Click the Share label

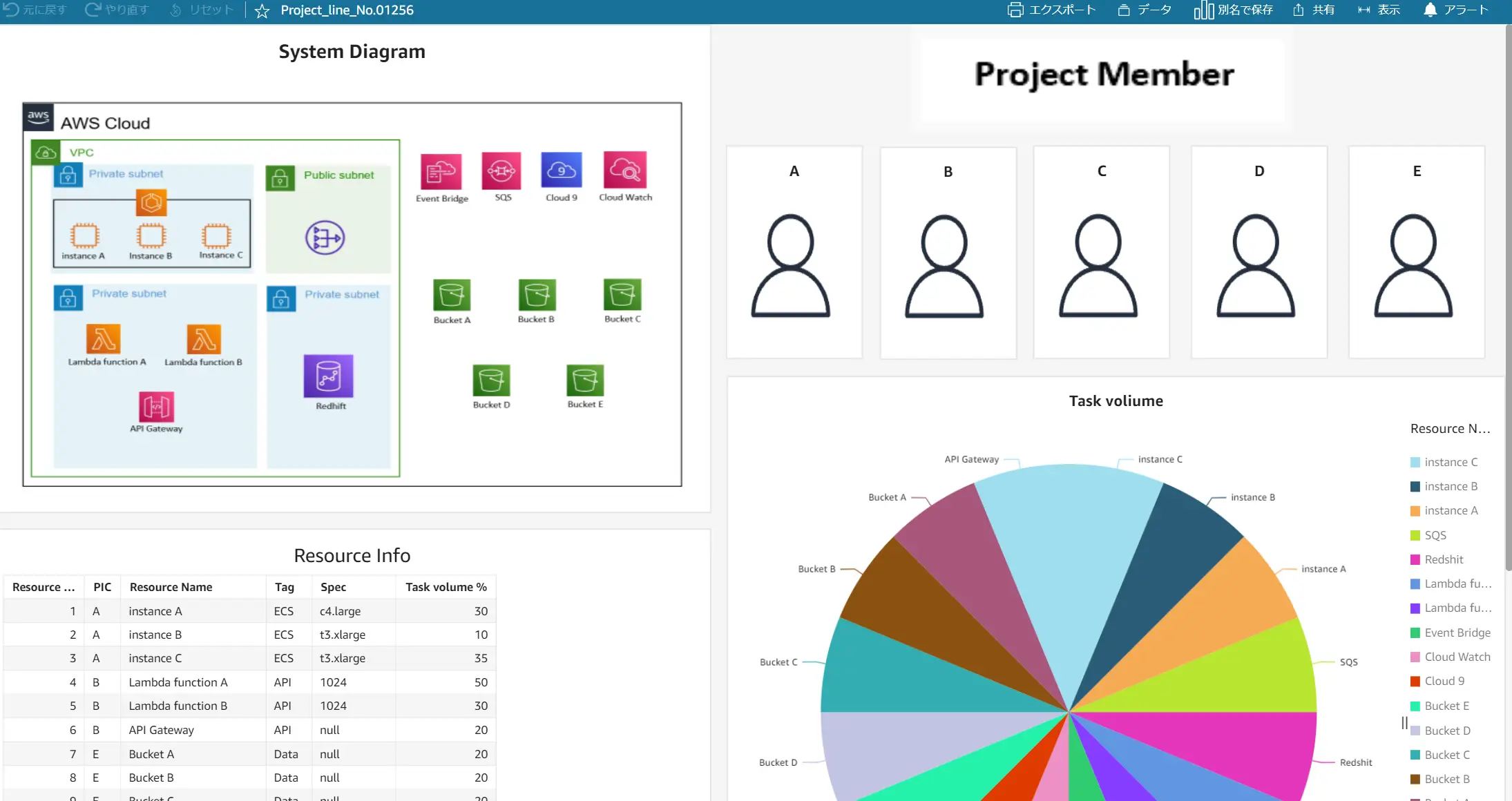[1323, 10]
